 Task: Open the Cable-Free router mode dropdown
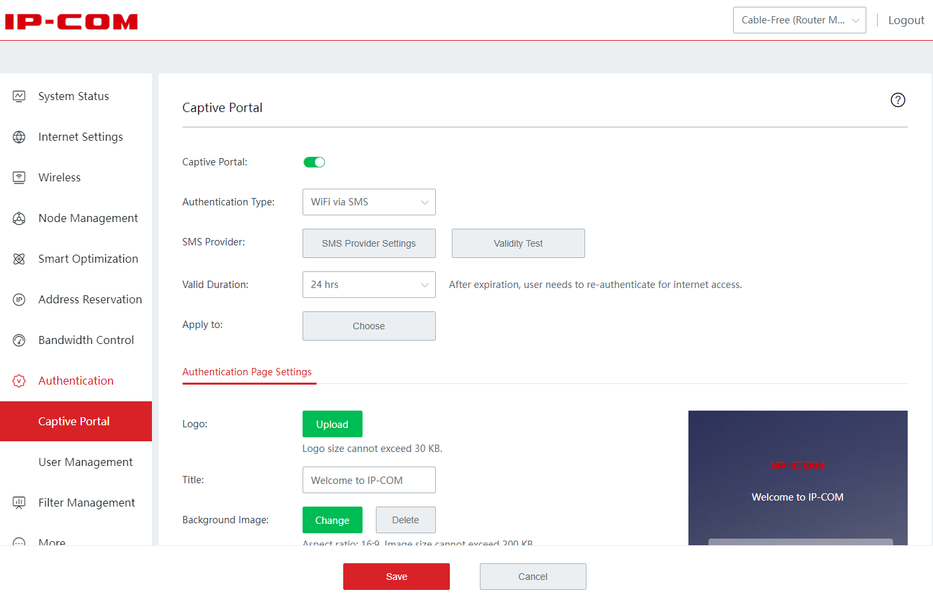click(x=799, y=20)
